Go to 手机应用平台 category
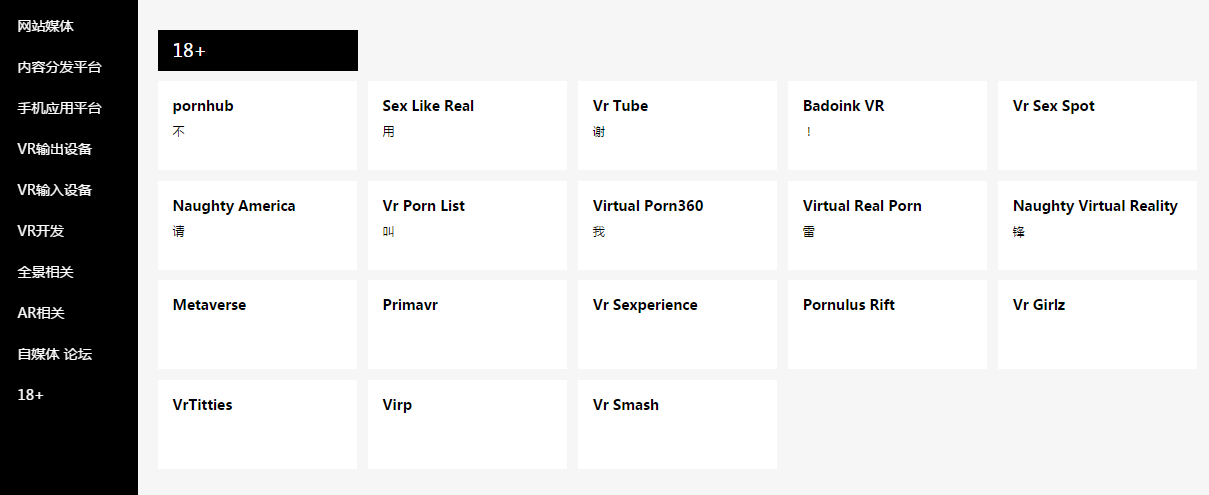Screen dimensions: 1209x495 59,108
